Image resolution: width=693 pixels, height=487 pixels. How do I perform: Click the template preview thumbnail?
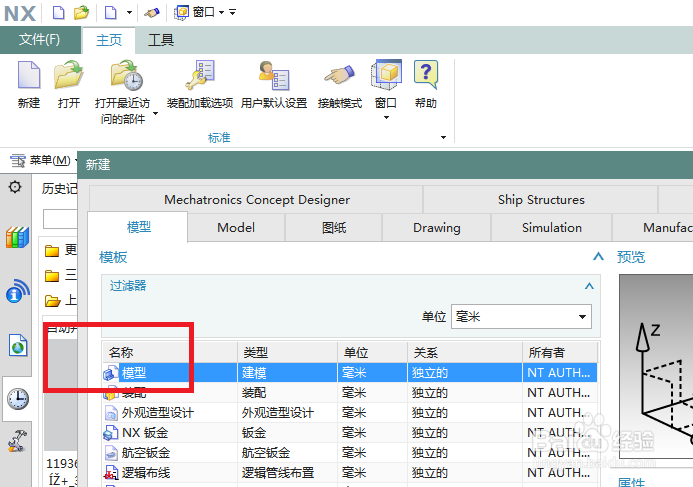point(656,367)
